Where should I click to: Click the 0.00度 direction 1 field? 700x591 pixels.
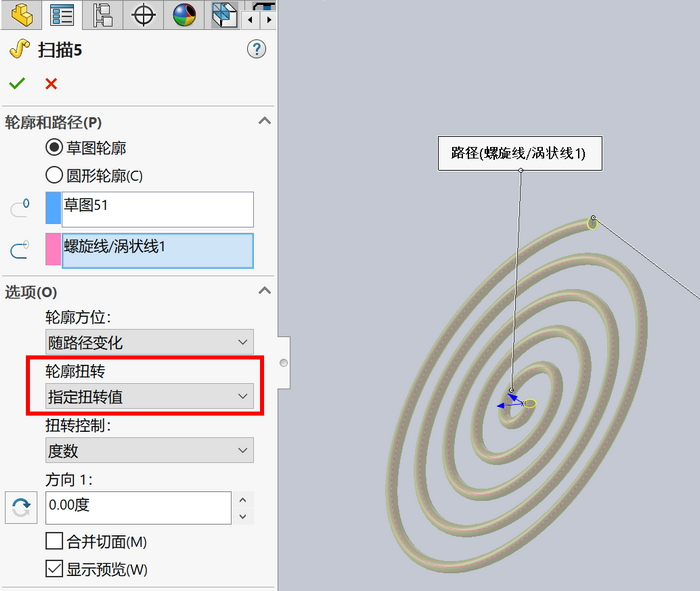pos(138,508)
